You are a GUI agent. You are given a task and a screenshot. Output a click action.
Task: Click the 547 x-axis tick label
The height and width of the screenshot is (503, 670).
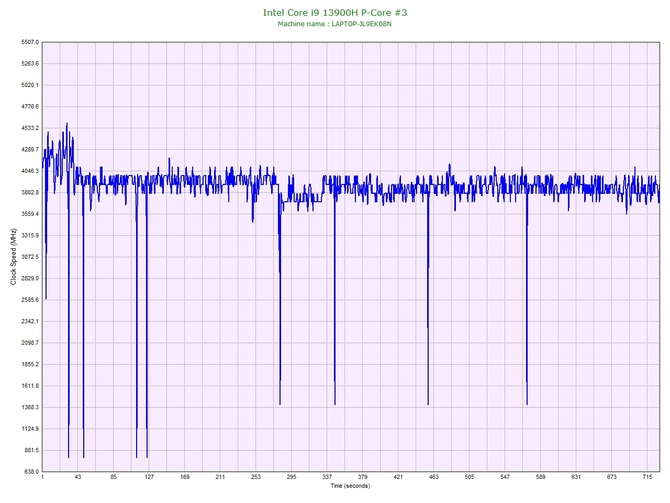pos(505,477)
